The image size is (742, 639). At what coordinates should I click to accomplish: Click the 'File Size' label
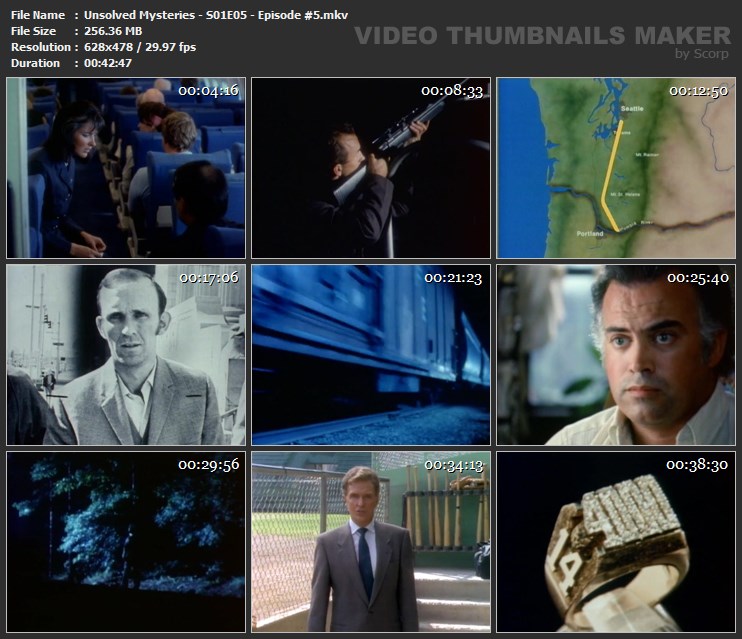pyautogui.click(x=33, y=31)
